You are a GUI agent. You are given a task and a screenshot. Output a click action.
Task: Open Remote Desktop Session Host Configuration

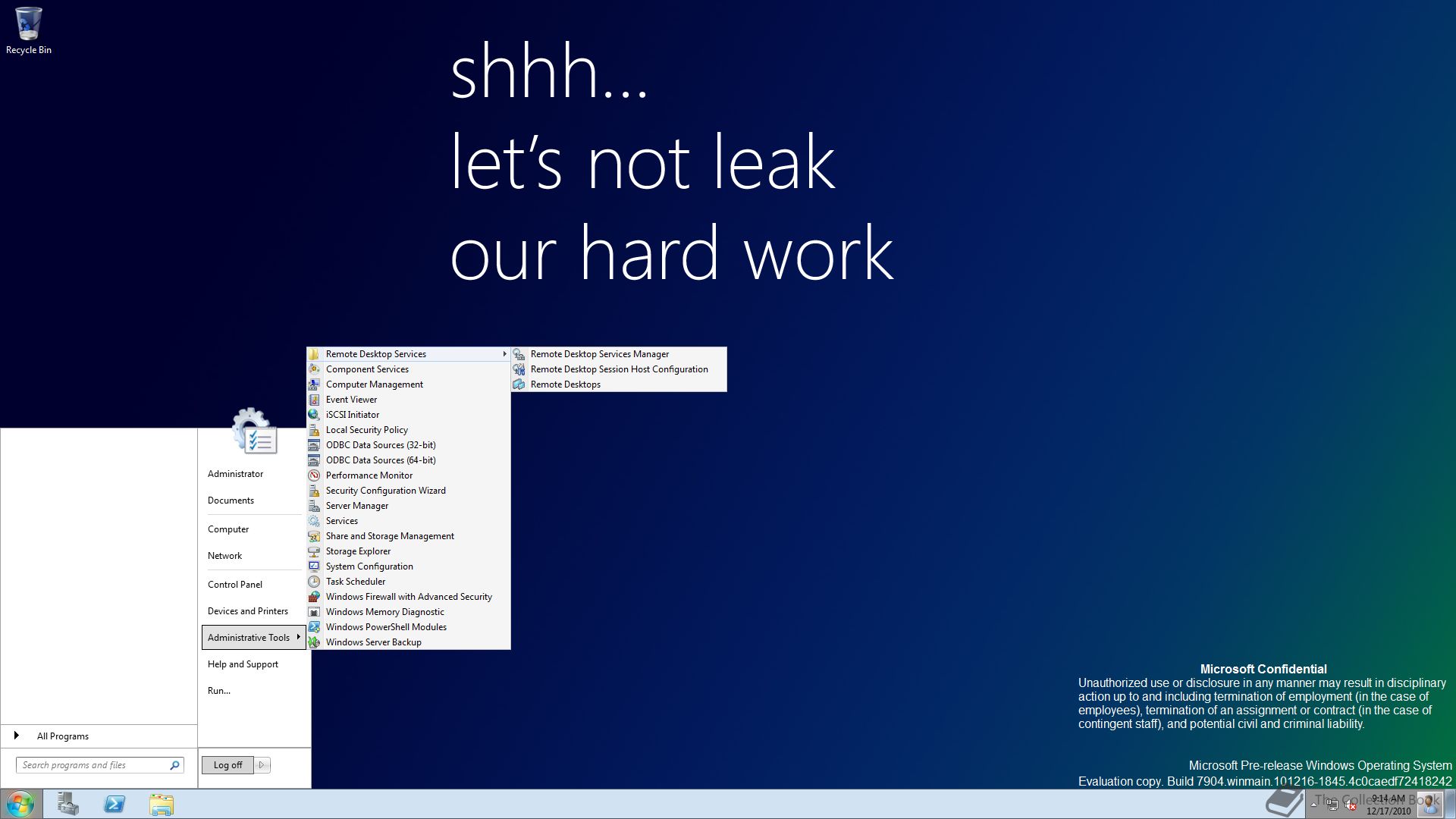tap(619, 369)
